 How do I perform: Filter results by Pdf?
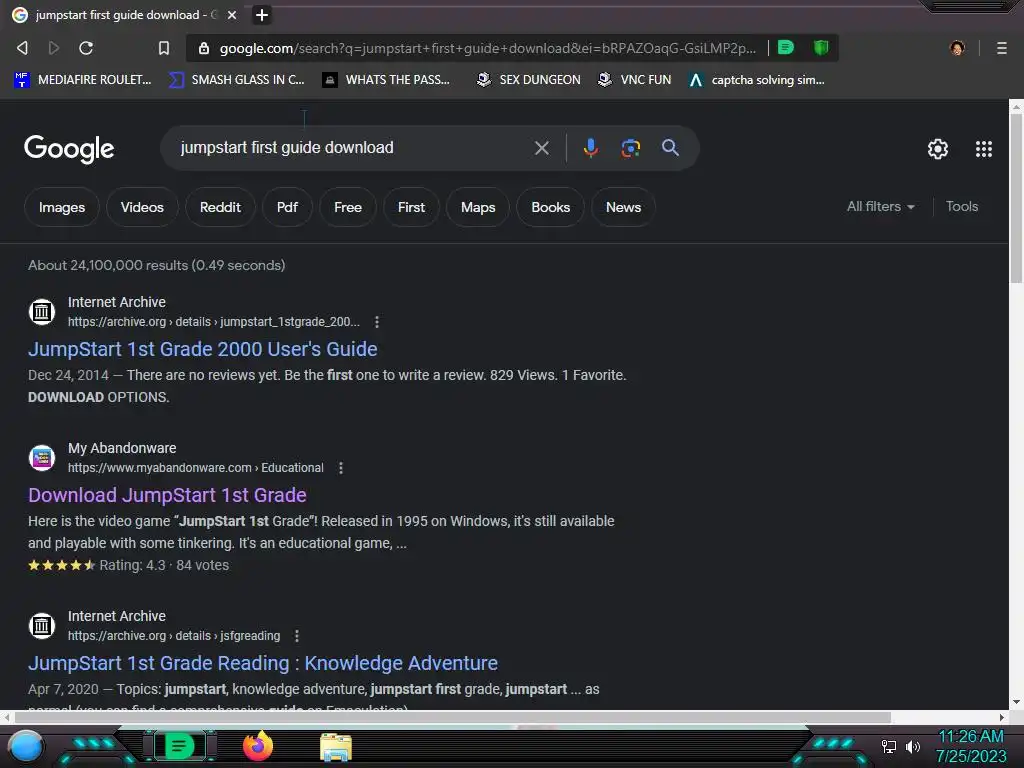coord(287,207)
